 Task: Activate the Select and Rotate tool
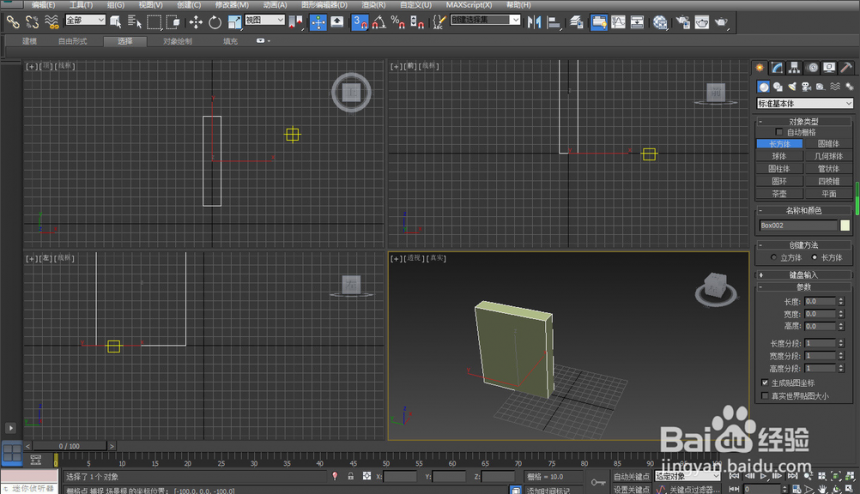(x=215, y=22)
